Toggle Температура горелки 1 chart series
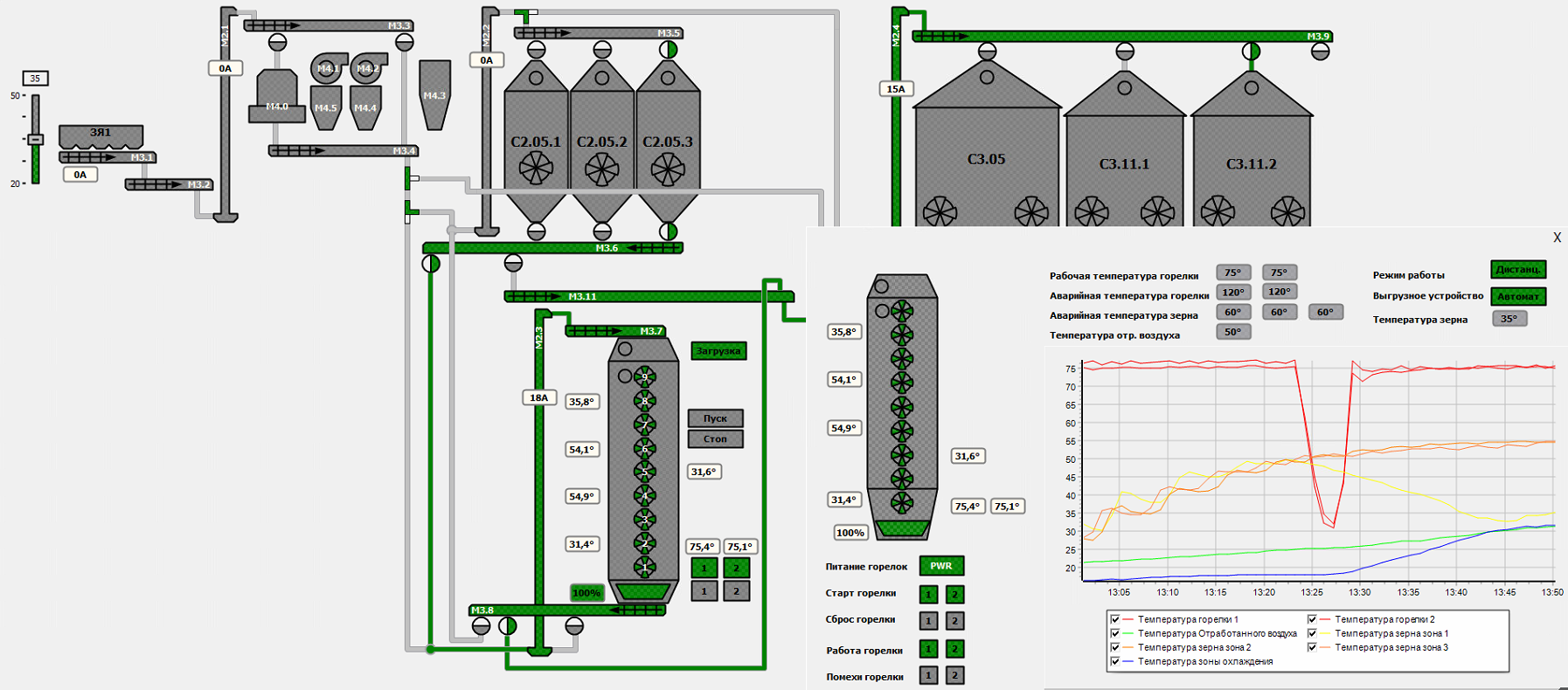 click(x=1115, y=619)
